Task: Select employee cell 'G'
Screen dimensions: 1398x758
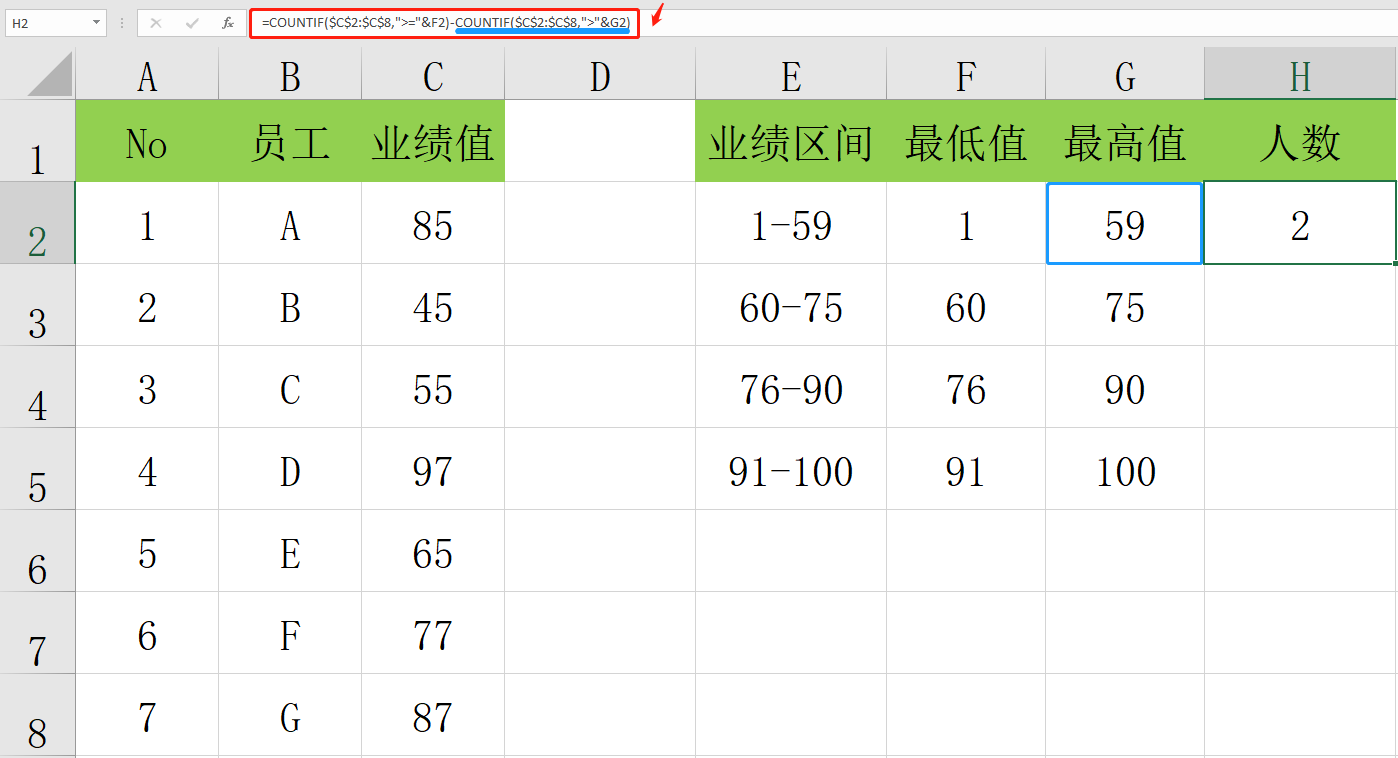Action: tap(290, 715)
